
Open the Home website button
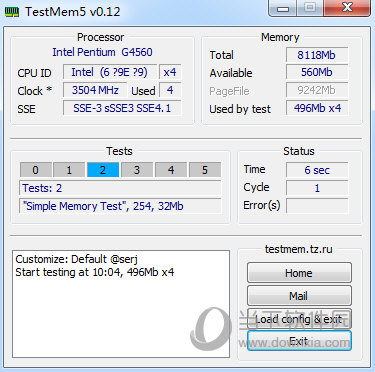[299, 273]
